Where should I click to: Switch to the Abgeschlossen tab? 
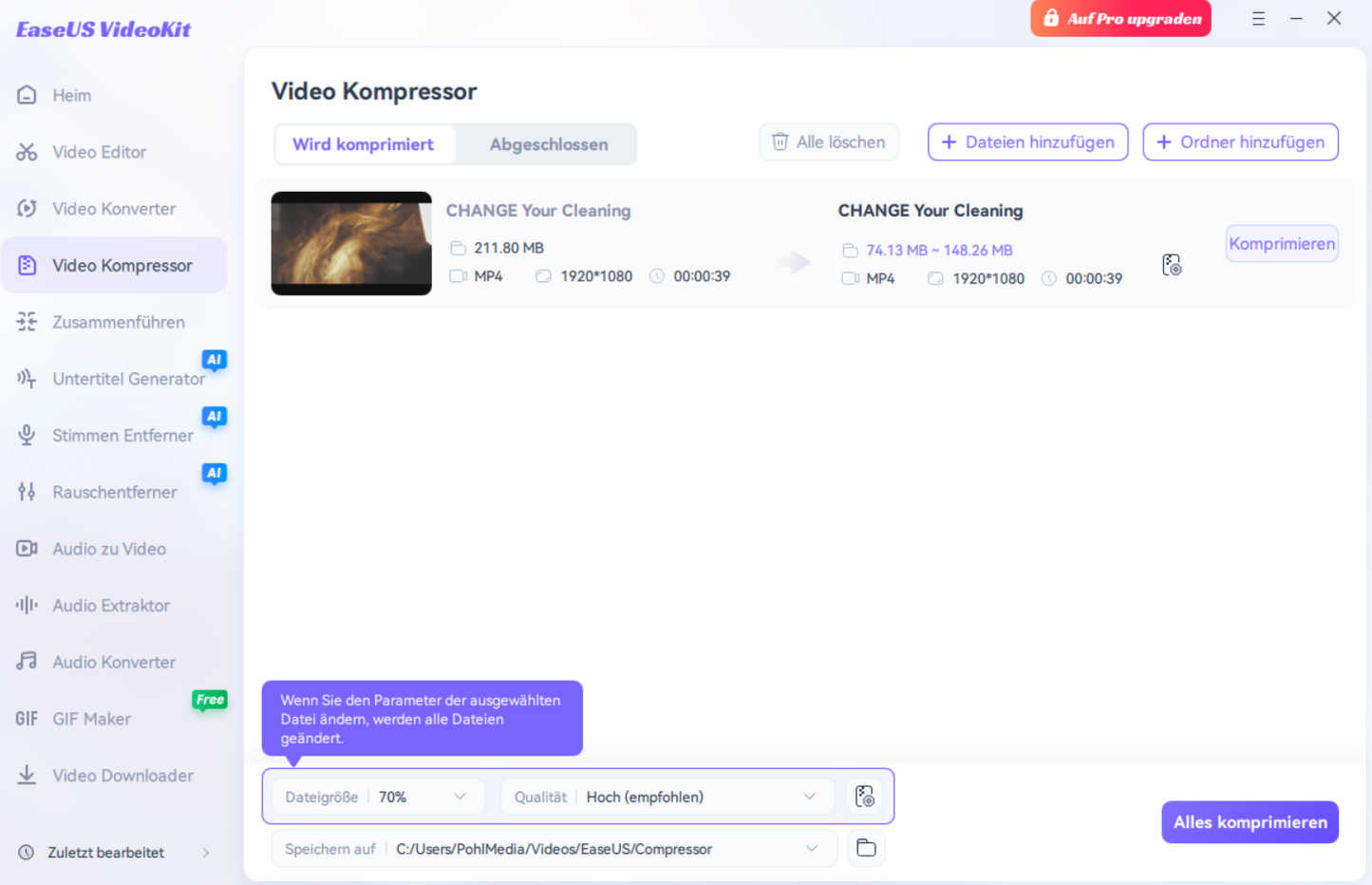[548, 144]
